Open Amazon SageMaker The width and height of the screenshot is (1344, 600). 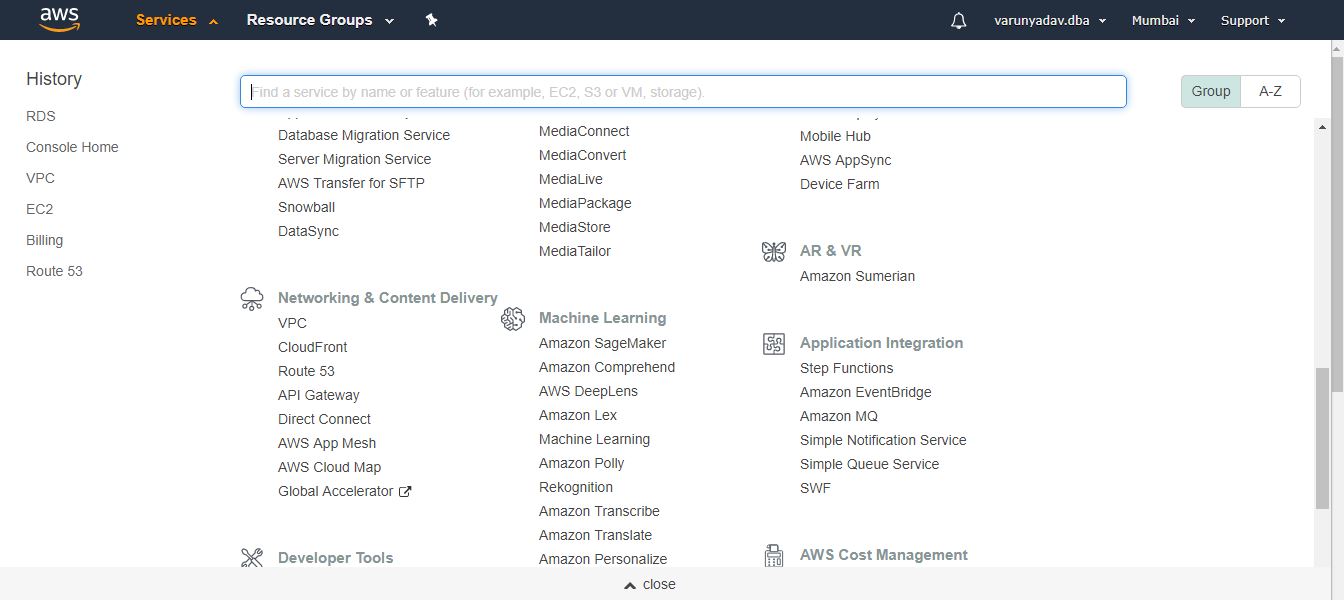[x=602, y=343]
